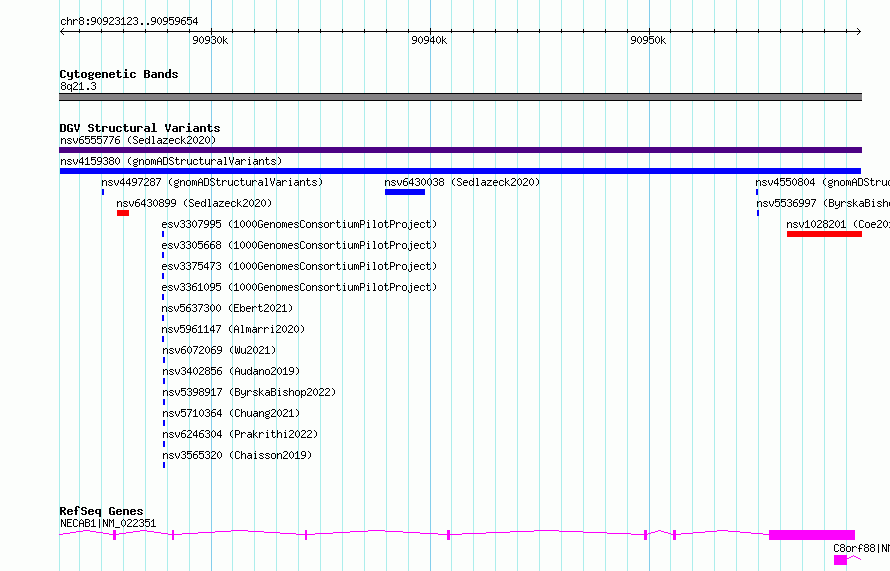The height and width of the screenshot is (571, 890).
Task: Click the red nsv1028201 variant bar
Action: (x=824, y=234)
